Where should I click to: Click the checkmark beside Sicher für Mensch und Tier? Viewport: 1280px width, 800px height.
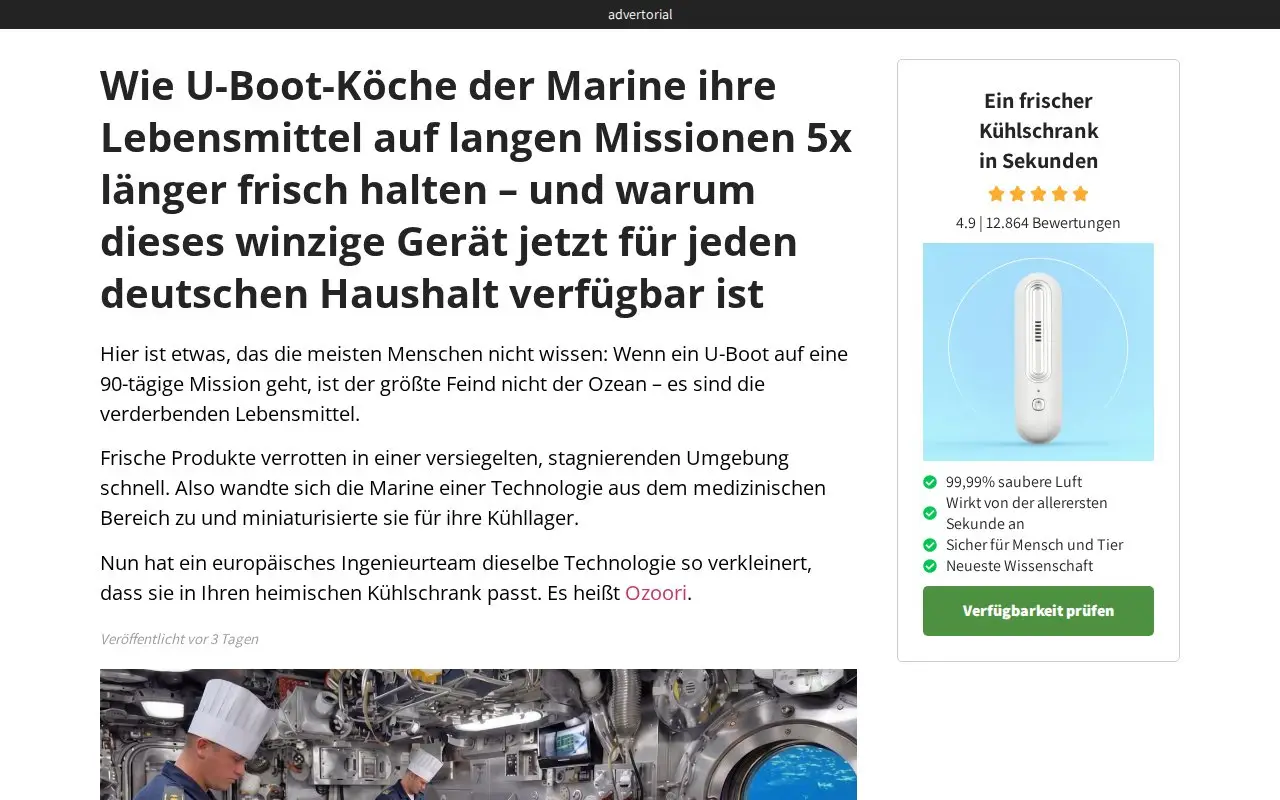[930, 545]
